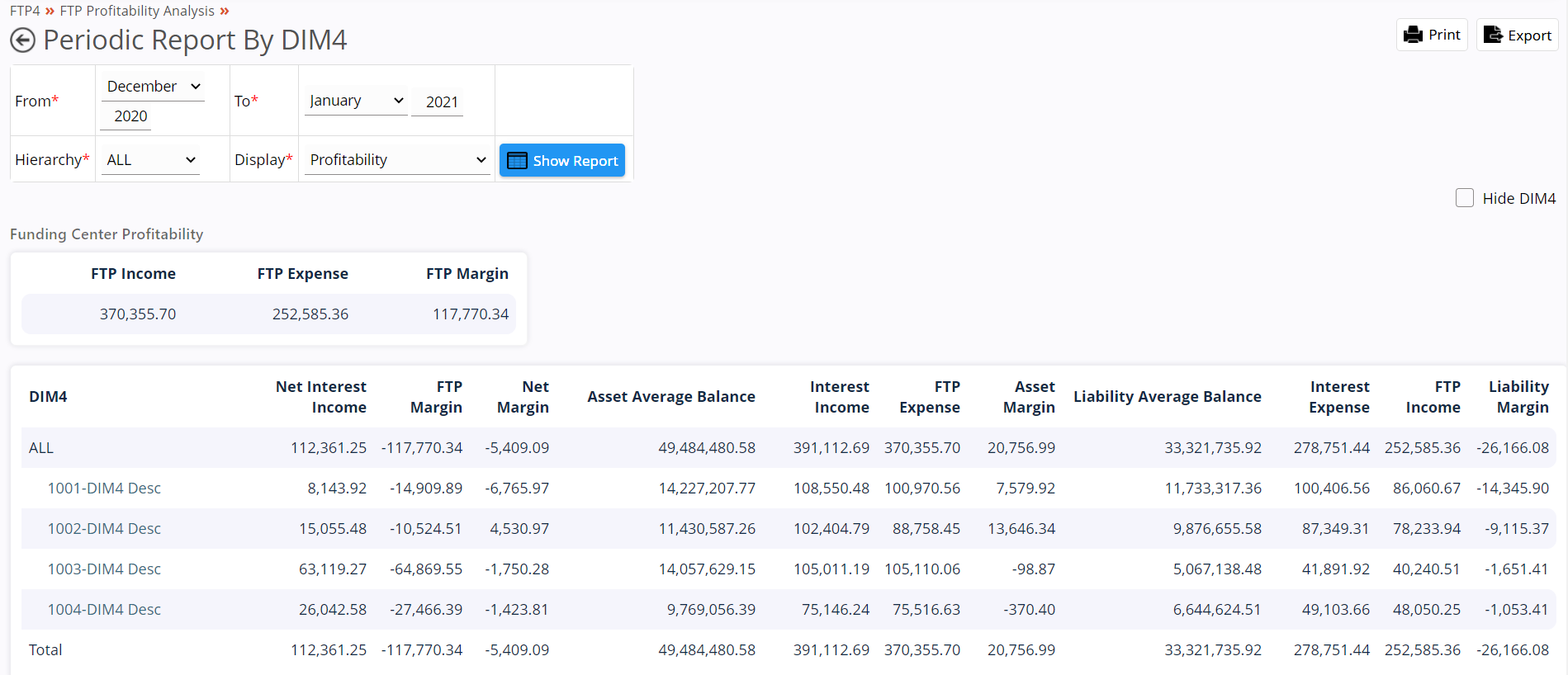
Task: Click Interest Income 105,011.19 for 1003
Action: point(831,569)
